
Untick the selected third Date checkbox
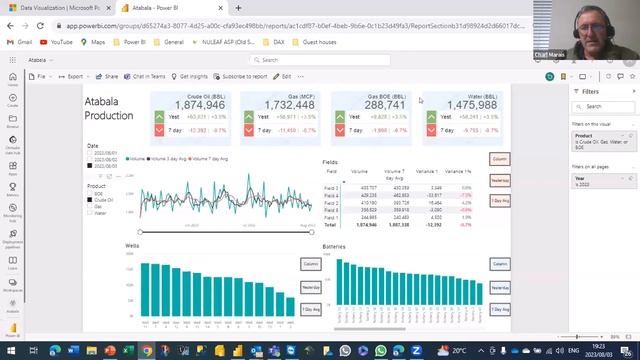[x=89, y=166]
